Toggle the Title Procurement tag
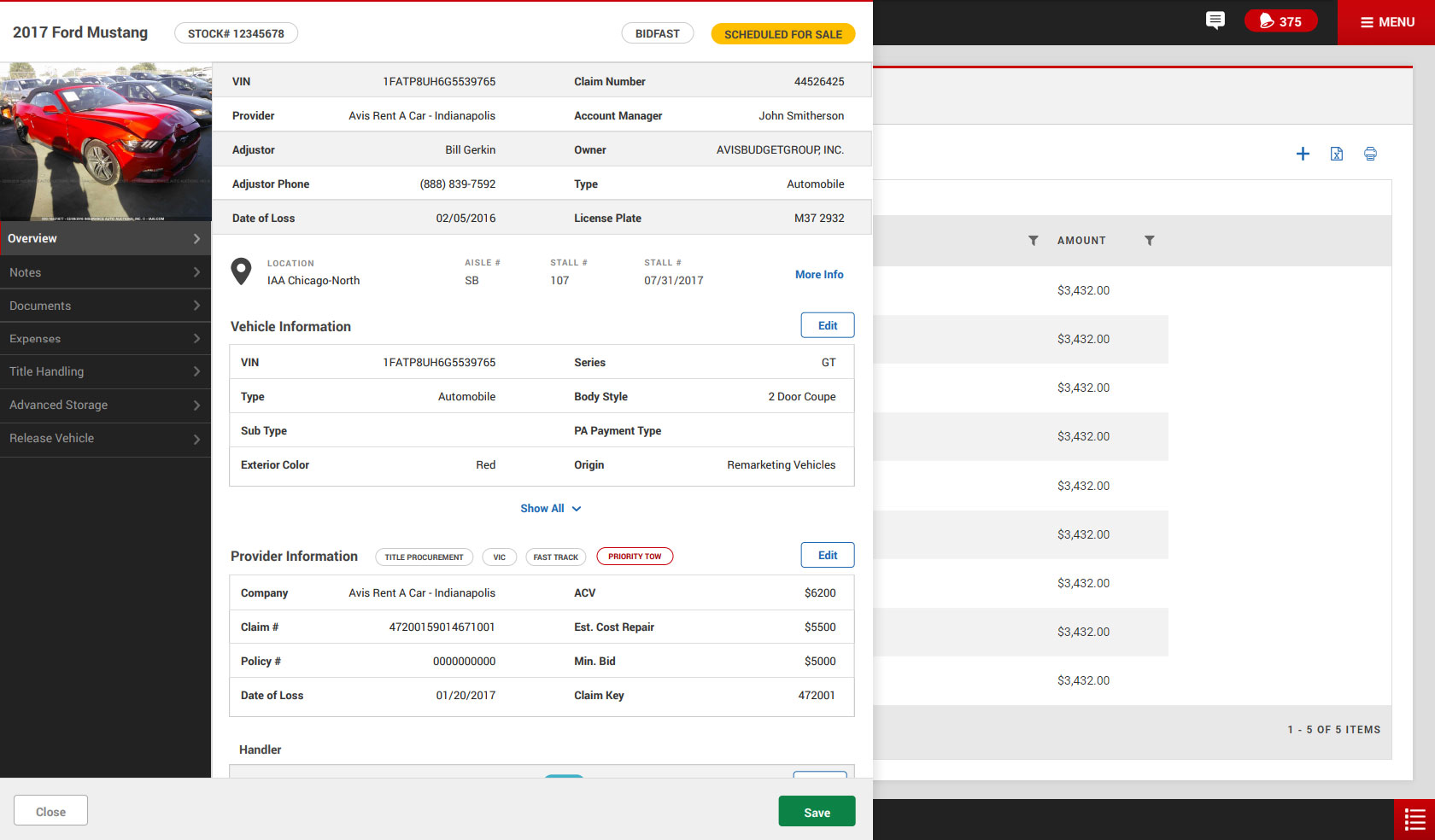This screenshot has width=1435, height=840. pos(424,557)
